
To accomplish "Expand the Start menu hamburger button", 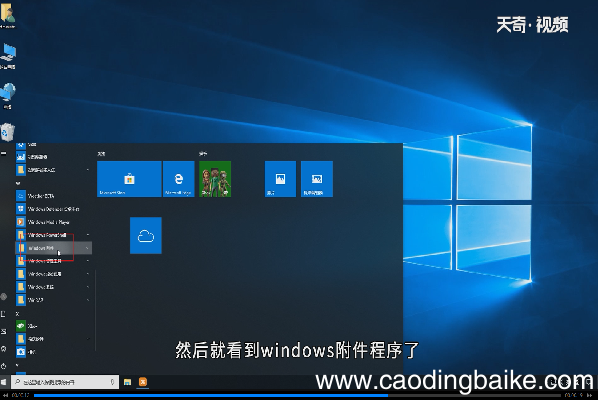I will coord(3,153).
